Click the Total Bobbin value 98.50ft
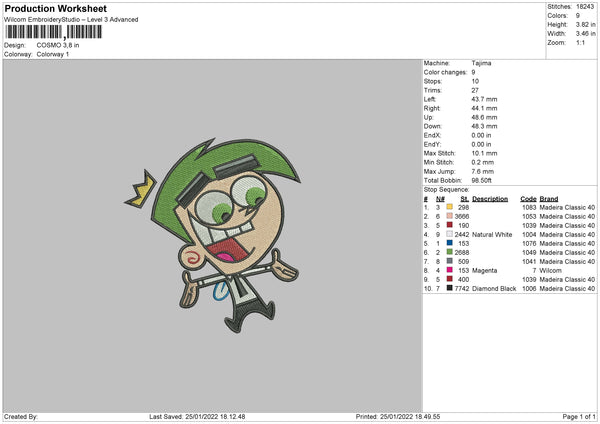 [481, 180]
